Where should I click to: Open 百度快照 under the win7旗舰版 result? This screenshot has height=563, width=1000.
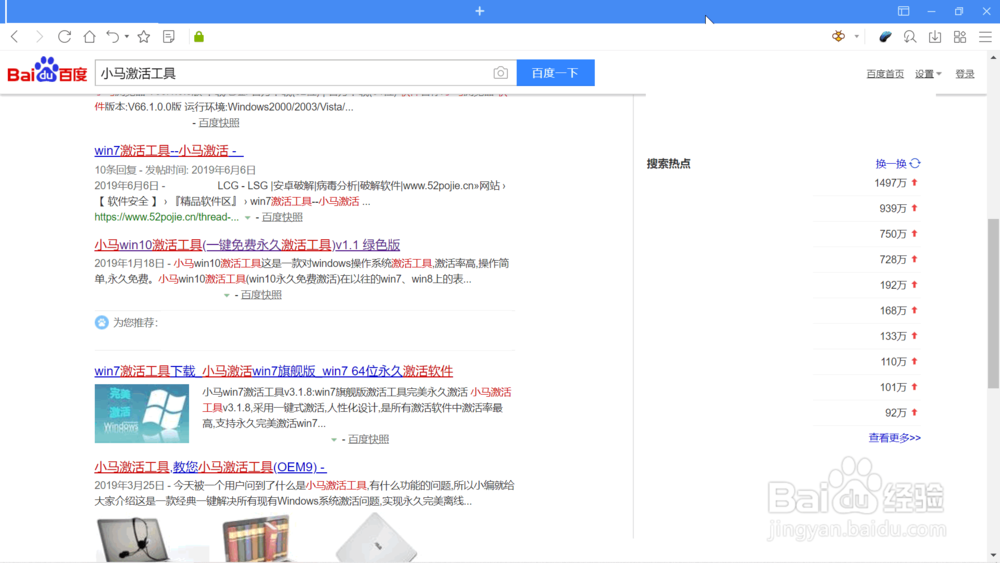pyautogui.click(x=369, y=439)
